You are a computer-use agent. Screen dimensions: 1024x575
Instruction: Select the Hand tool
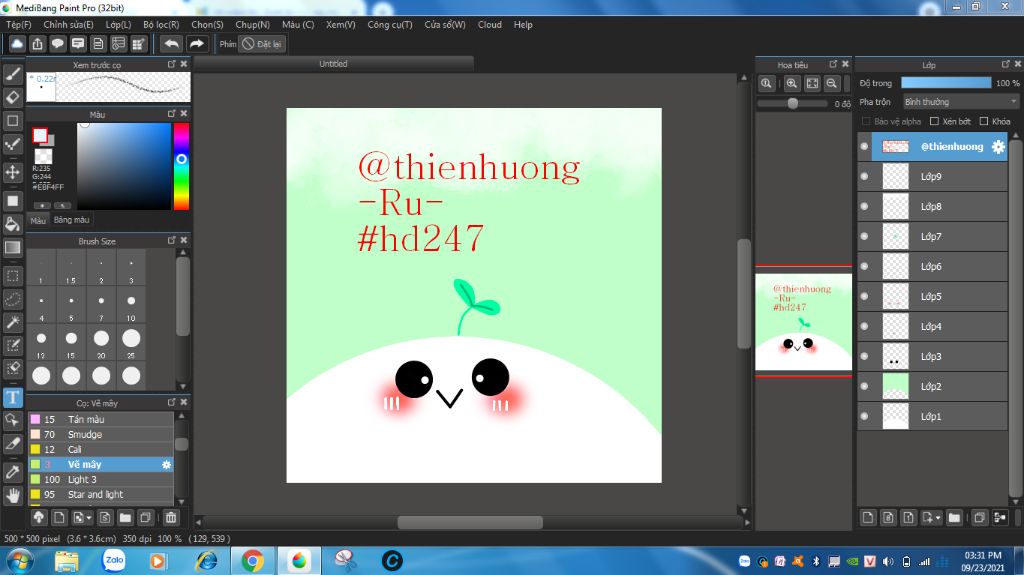pos(12,495)
